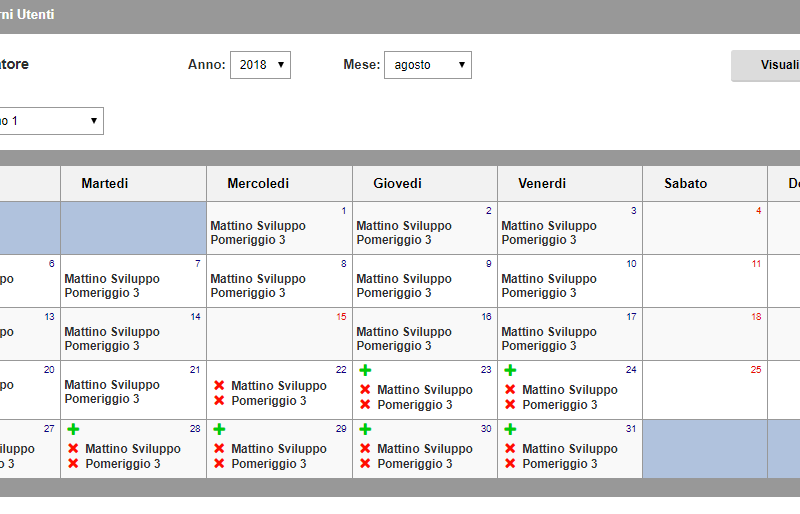Click Mattino Sviluppo on day 14
This screenshot has width=800, height=514.
pyautogui.click(x=112, y=332)
